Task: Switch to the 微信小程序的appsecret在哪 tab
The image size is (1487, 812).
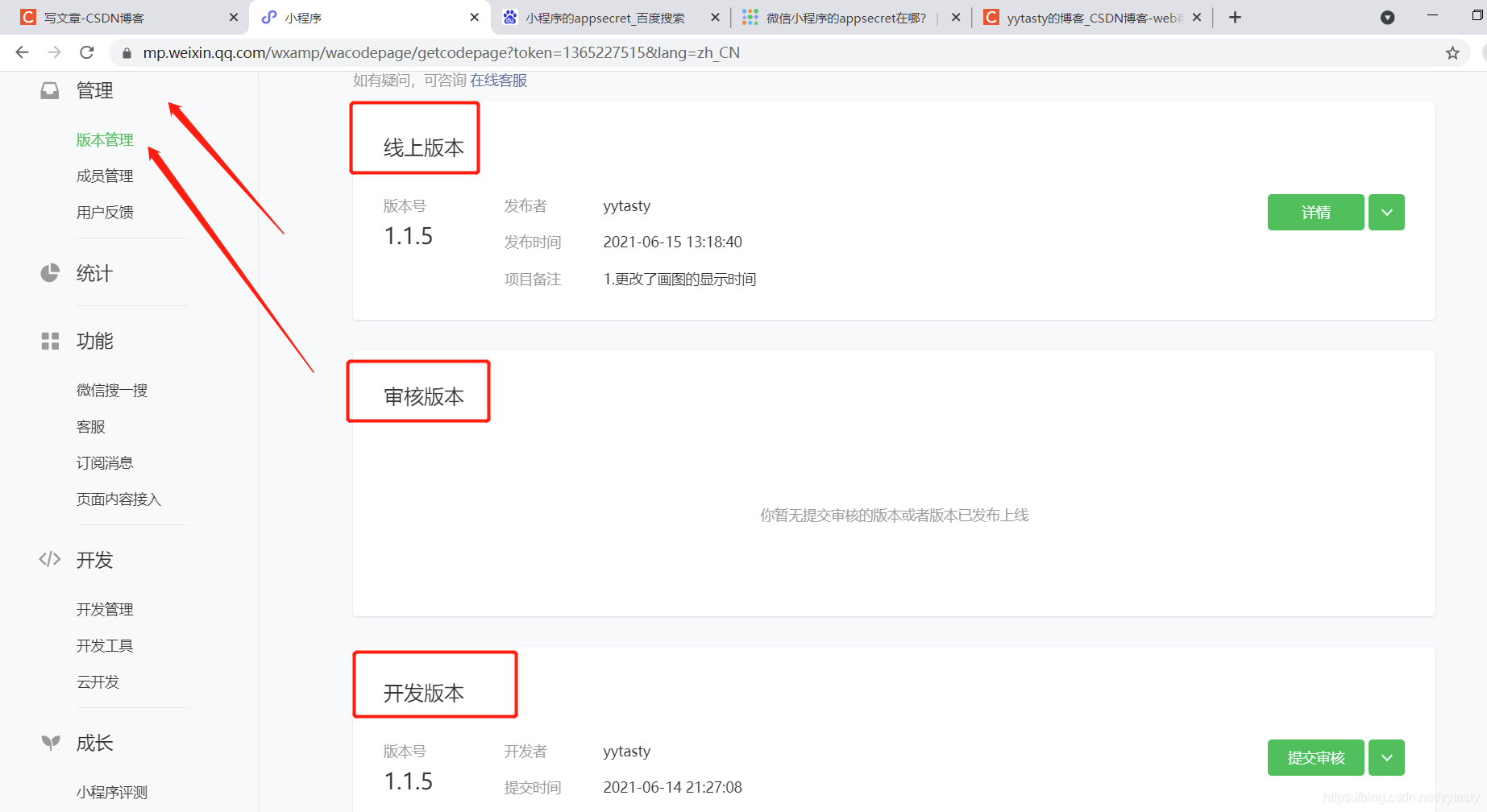Action: [850, 17]
